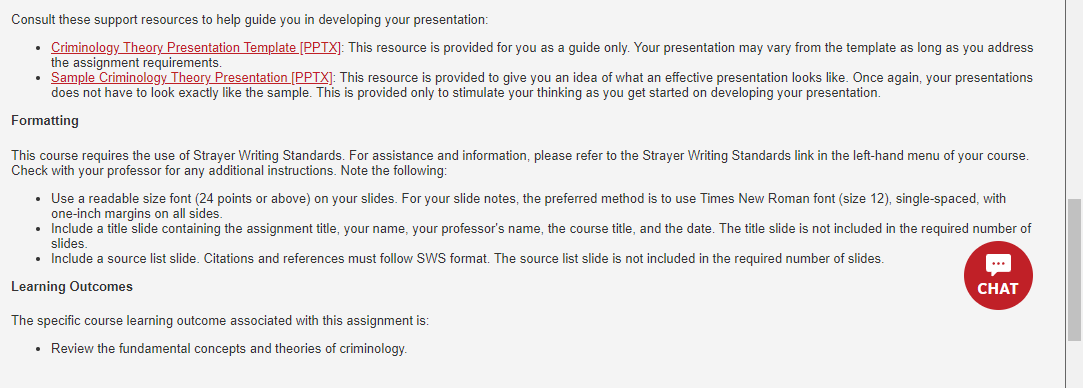This screenshot has width=1083, height=388.
Task: Click scrollbar track above the thumb
Action: 1074,97
